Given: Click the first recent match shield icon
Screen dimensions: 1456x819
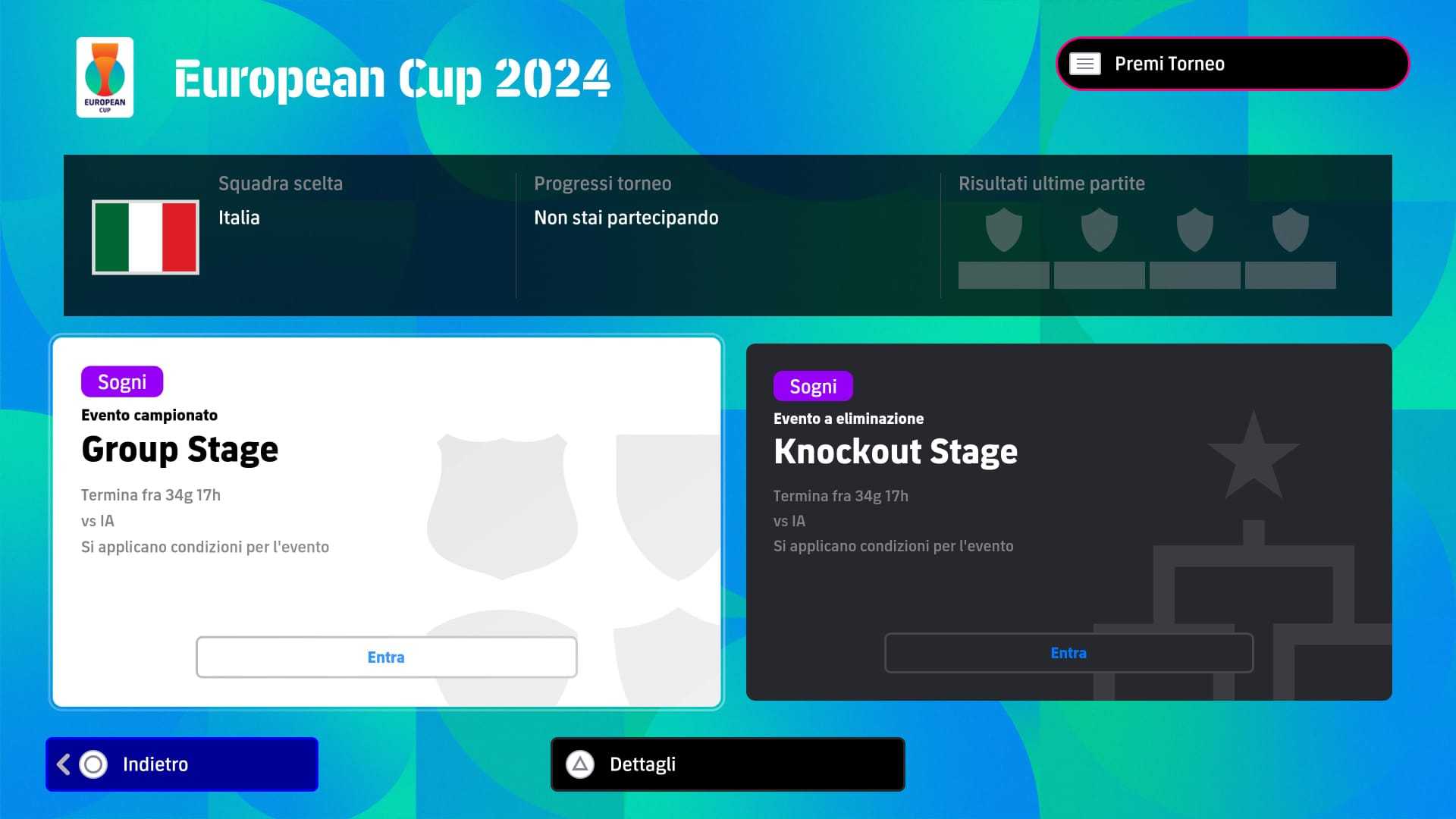Looking at the screenshot, I should (1003, 230).
